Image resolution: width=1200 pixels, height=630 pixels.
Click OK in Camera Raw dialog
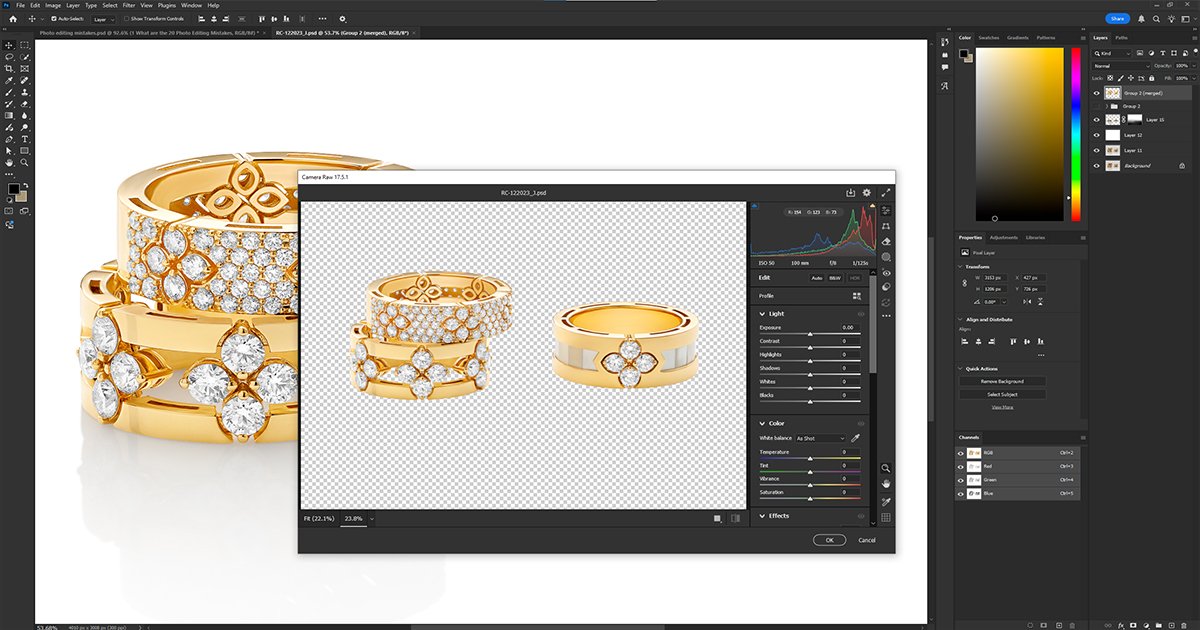(829, 540)
